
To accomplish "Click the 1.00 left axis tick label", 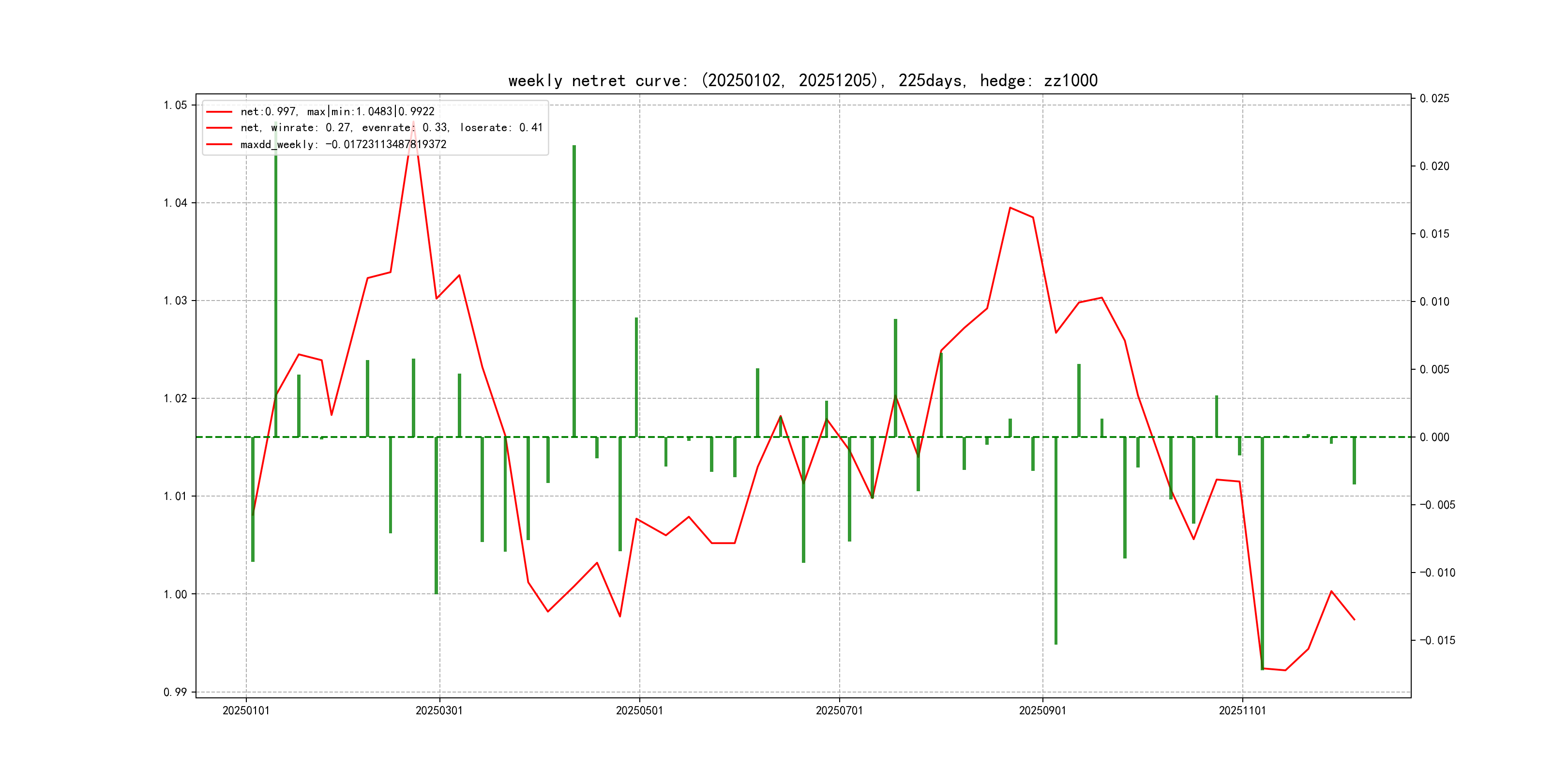I will [175, 594].
